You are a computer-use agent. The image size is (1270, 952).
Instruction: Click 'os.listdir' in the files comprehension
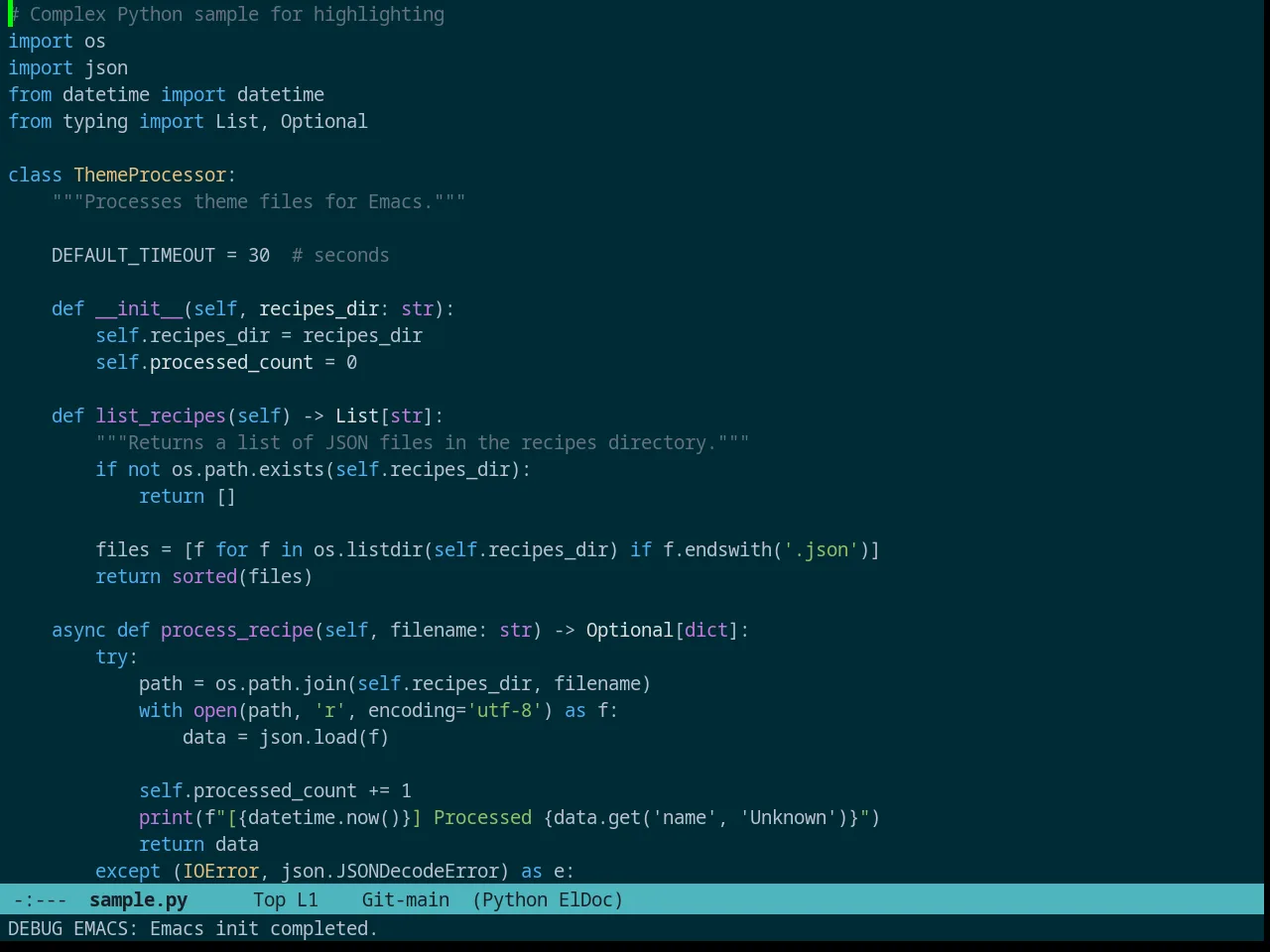tap(368, 549)
